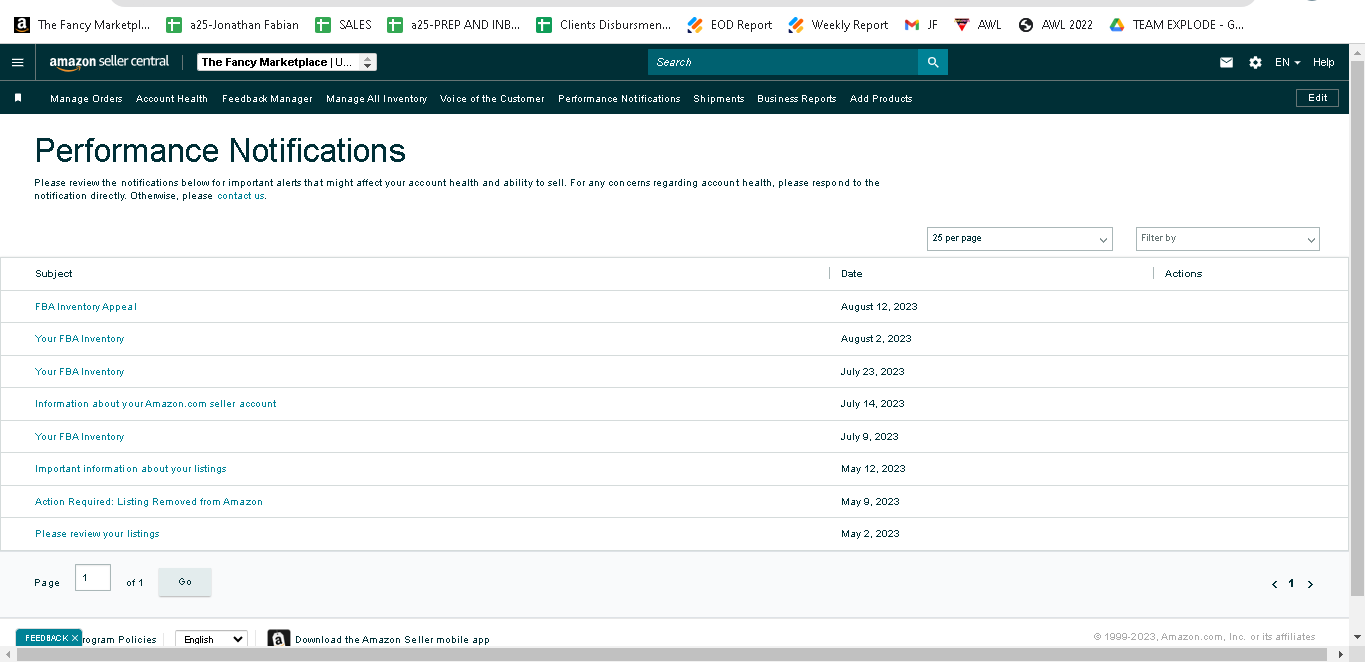Click the Amazon Seller Central logo
The image size is (1365, 662).
pyautogui.click(x=109, y=62)
